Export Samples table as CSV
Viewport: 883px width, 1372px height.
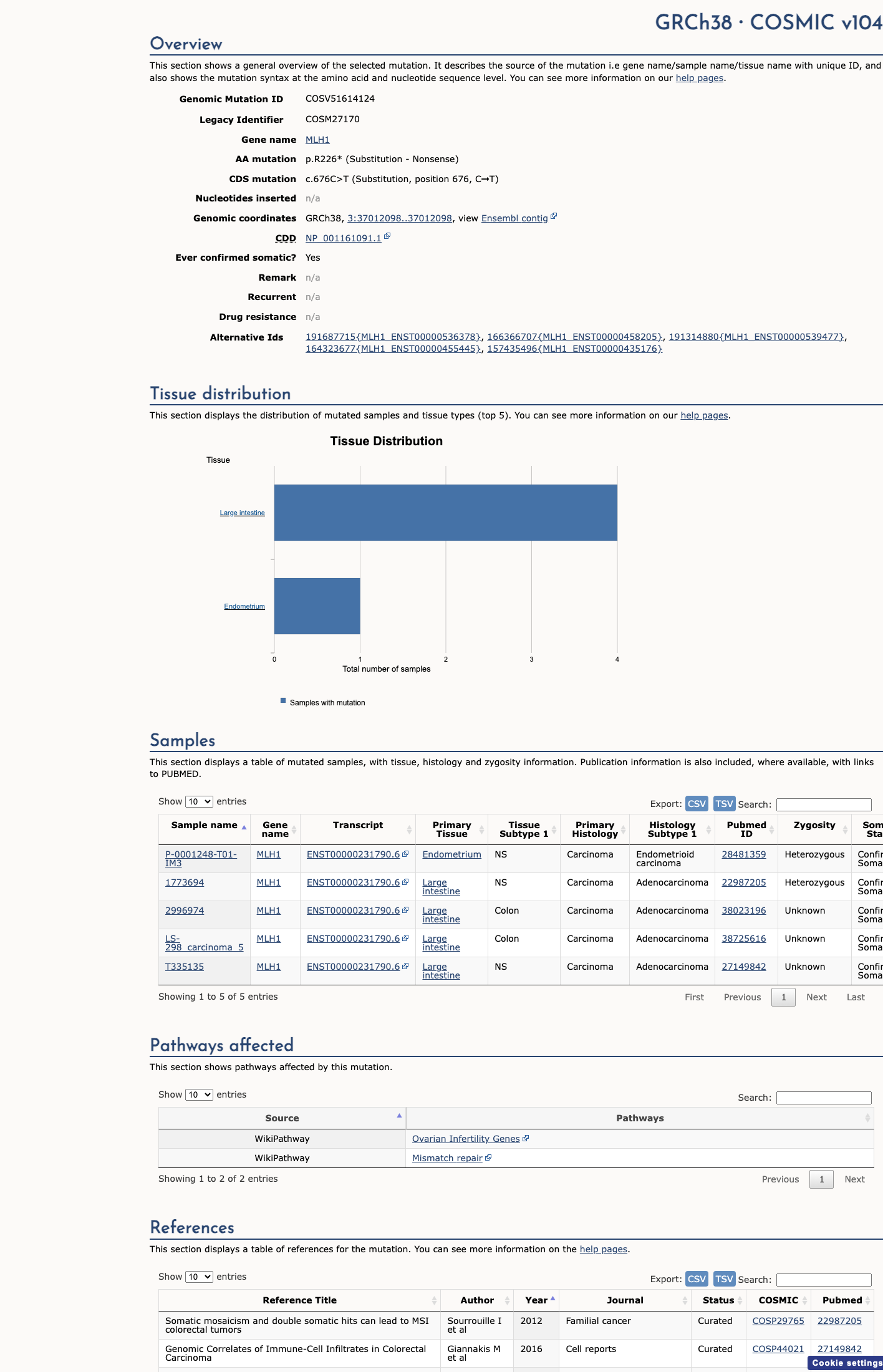[x=697, y=804]
